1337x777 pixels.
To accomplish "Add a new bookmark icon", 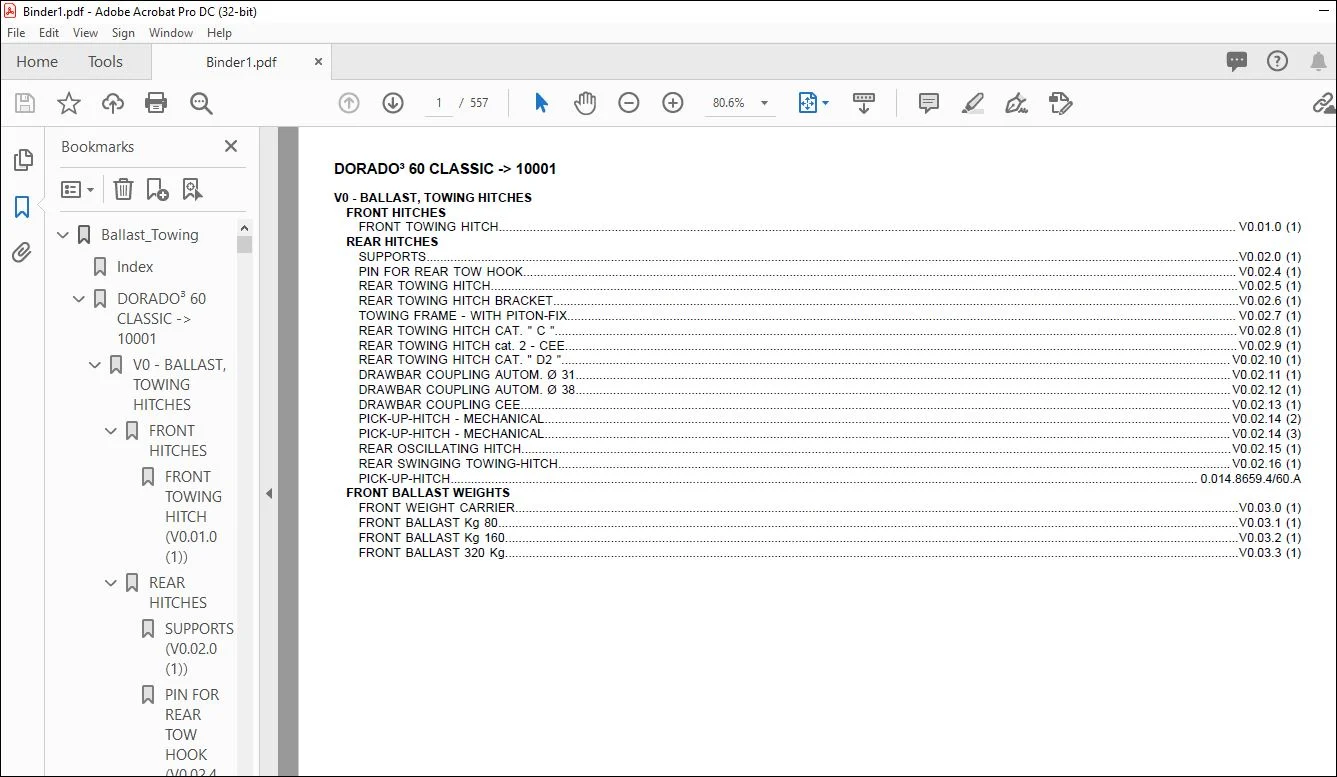I will 157,189.
